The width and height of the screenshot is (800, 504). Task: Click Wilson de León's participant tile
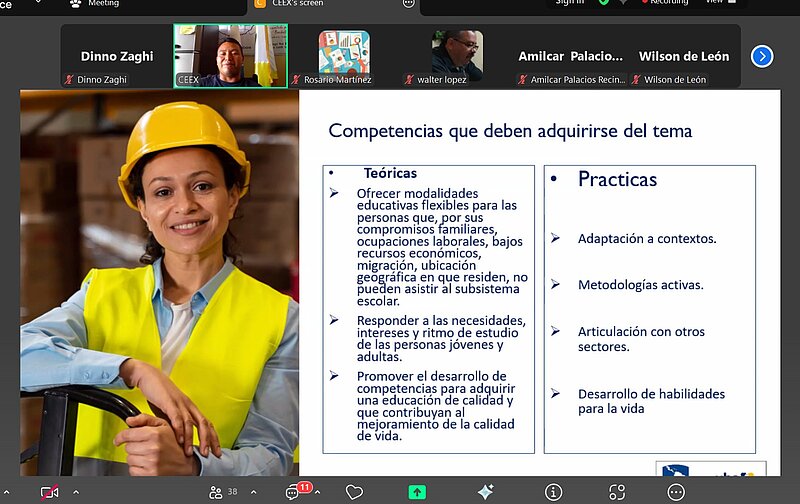pos(684,56)
